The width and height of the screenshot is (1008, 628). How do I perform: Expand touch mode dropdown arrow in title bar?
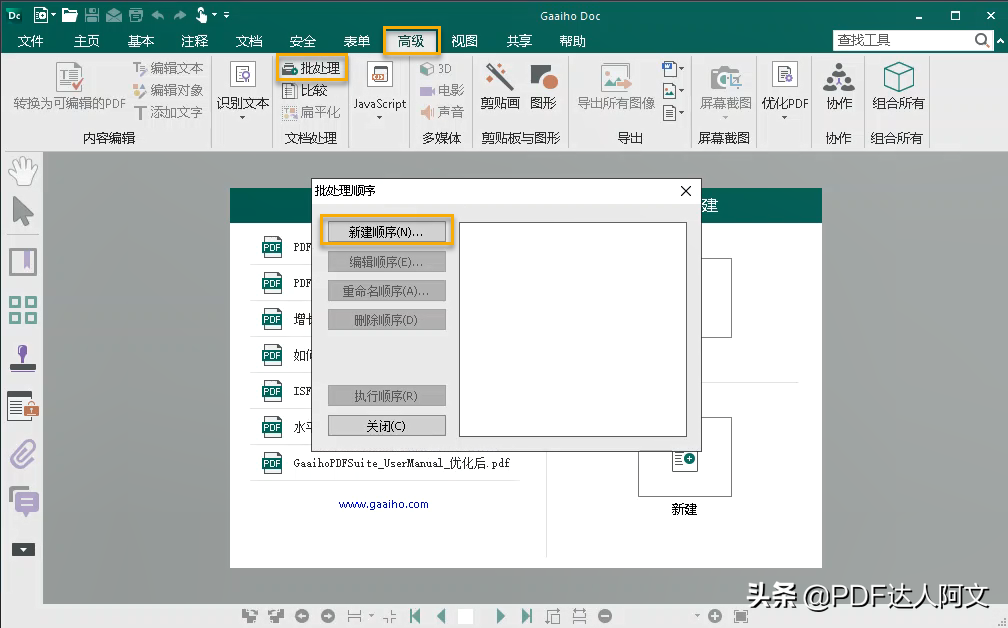click(x=214, y=14)
